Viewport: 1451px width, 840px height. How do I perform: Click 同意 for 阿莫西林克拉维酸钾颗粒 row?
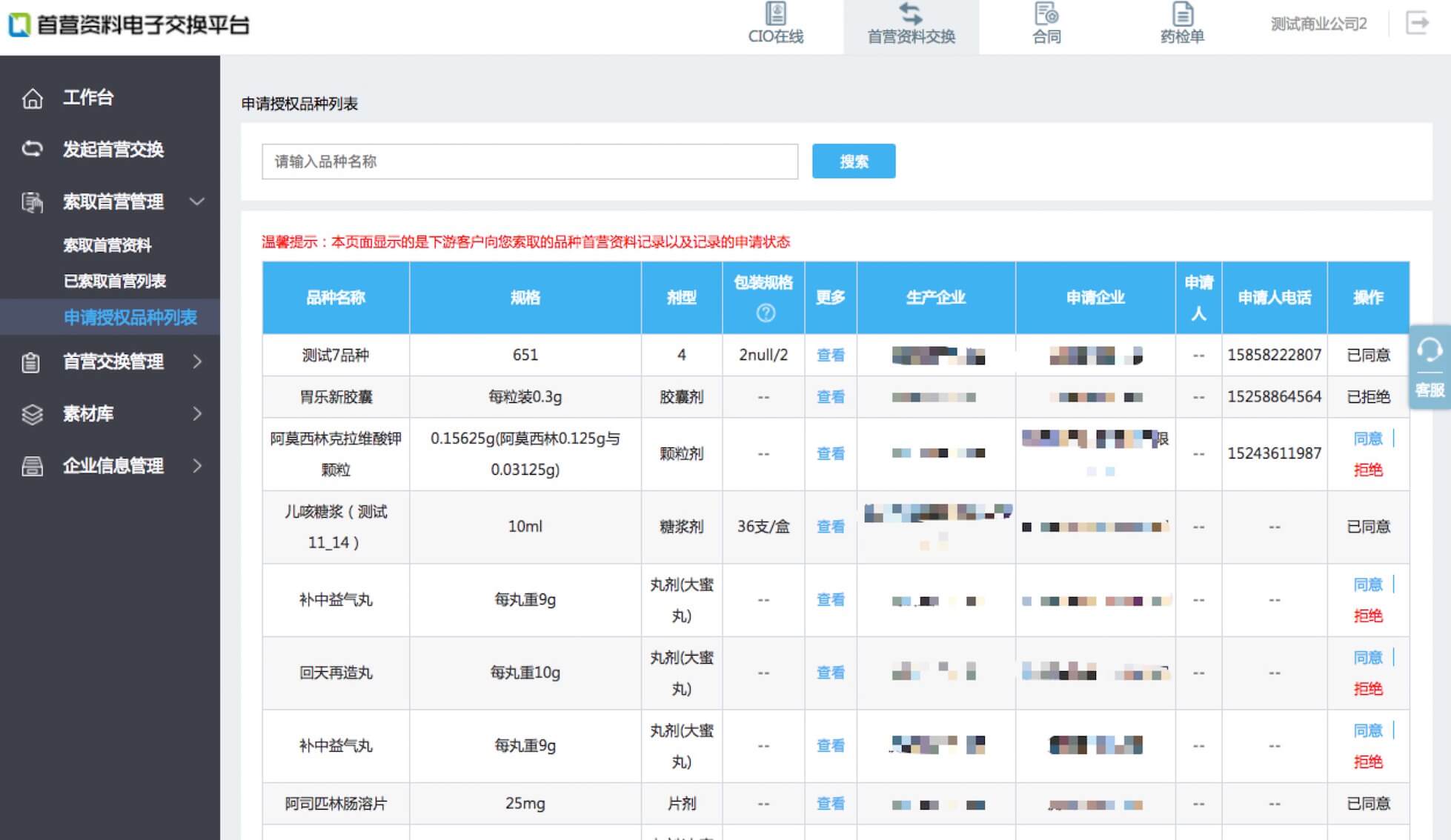pyautogui.click(x=1368, y=439)
